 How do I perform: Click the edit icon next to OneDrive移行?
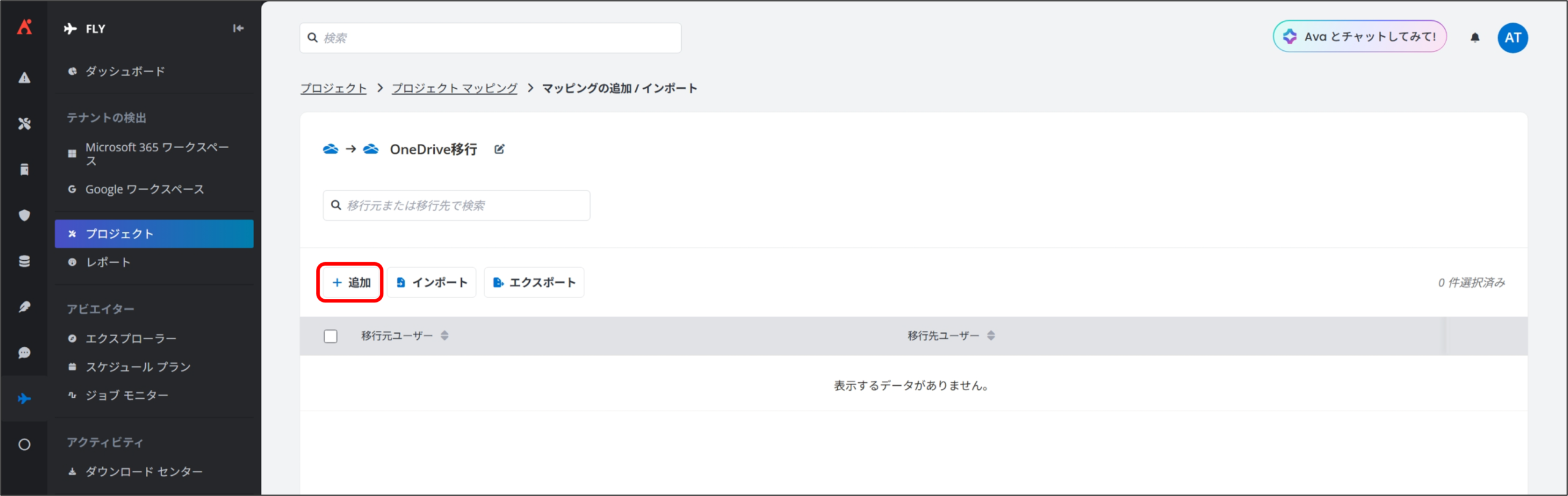tap(499, 149)
